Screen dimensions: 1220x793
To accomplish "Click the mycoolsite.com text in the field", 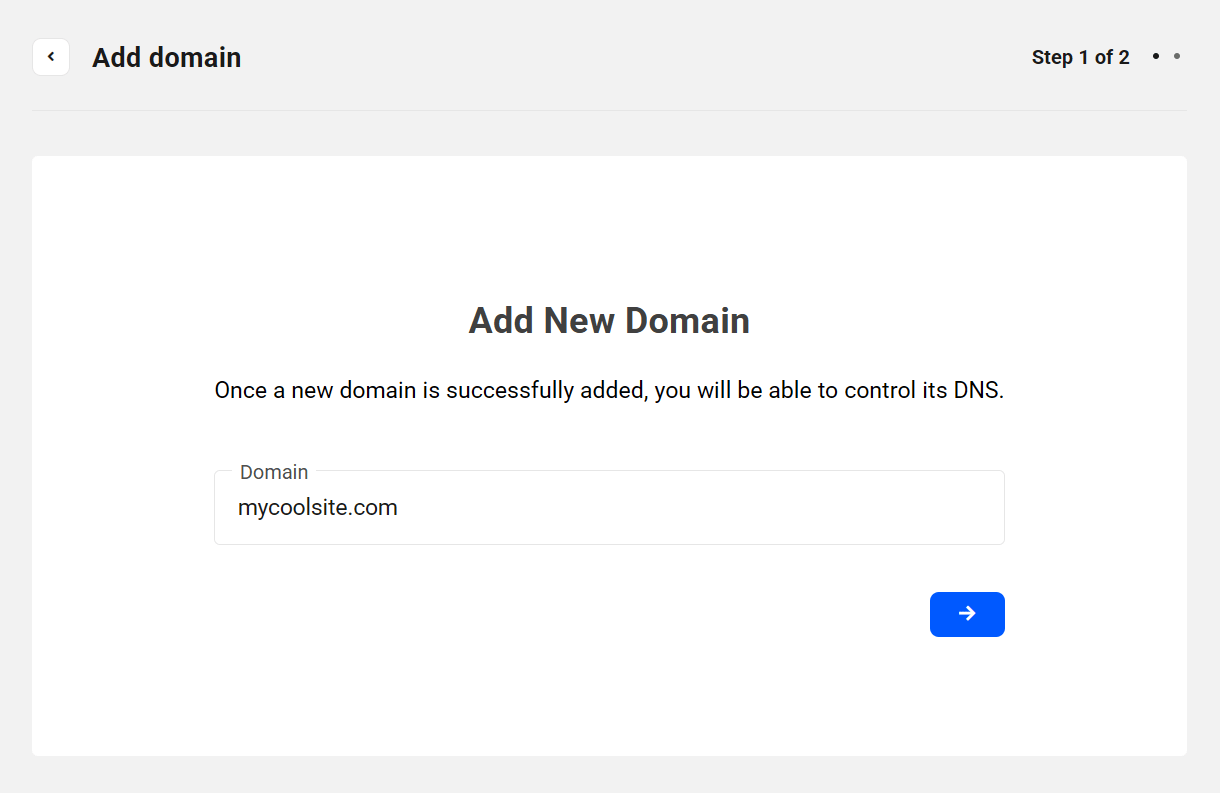I will coord(317,508).
